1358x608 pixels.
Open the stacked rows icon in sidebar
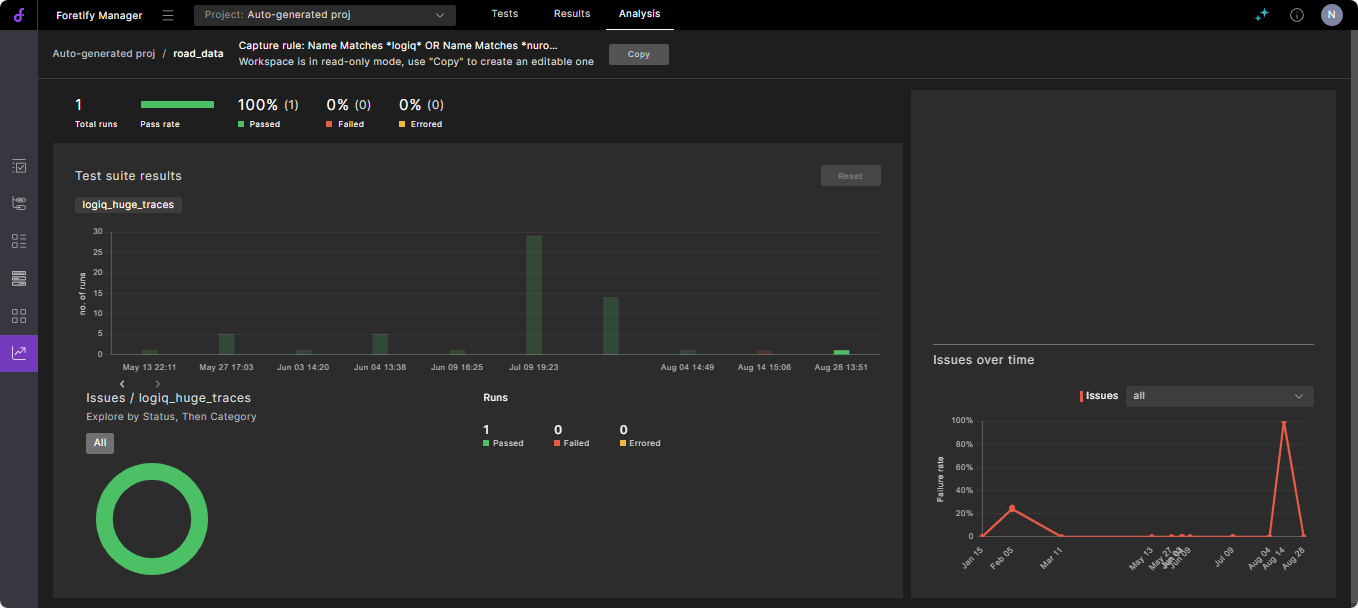[19, 278]
